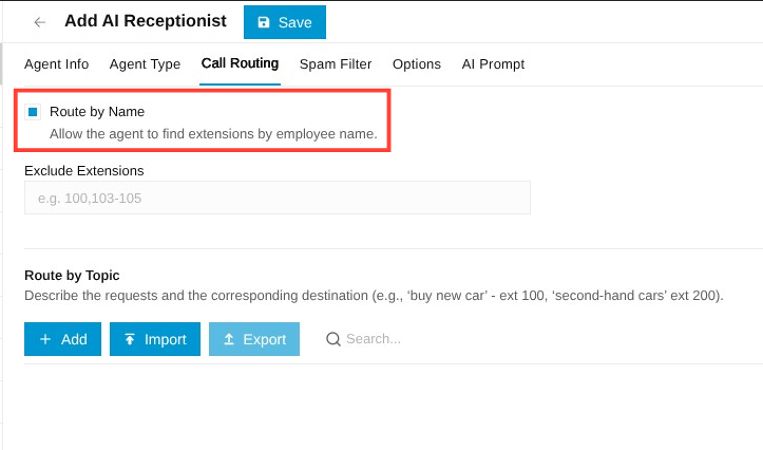
Task: Open the Spam Filter tab
Action: (x=336, y=64)
